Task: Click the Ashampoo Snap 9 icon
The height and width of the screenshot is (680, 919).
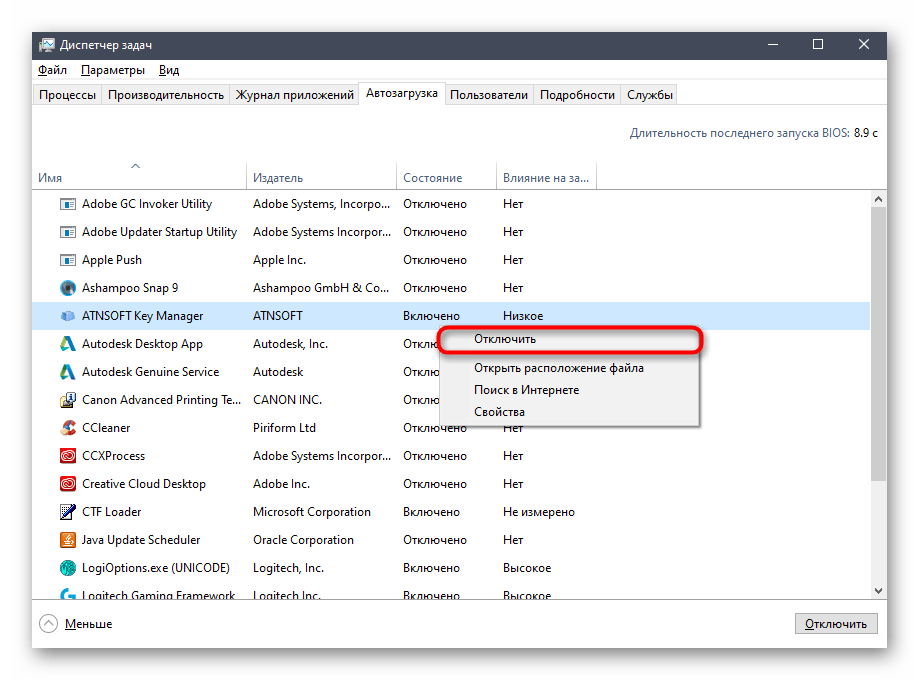Action: [x=68, y=288]
